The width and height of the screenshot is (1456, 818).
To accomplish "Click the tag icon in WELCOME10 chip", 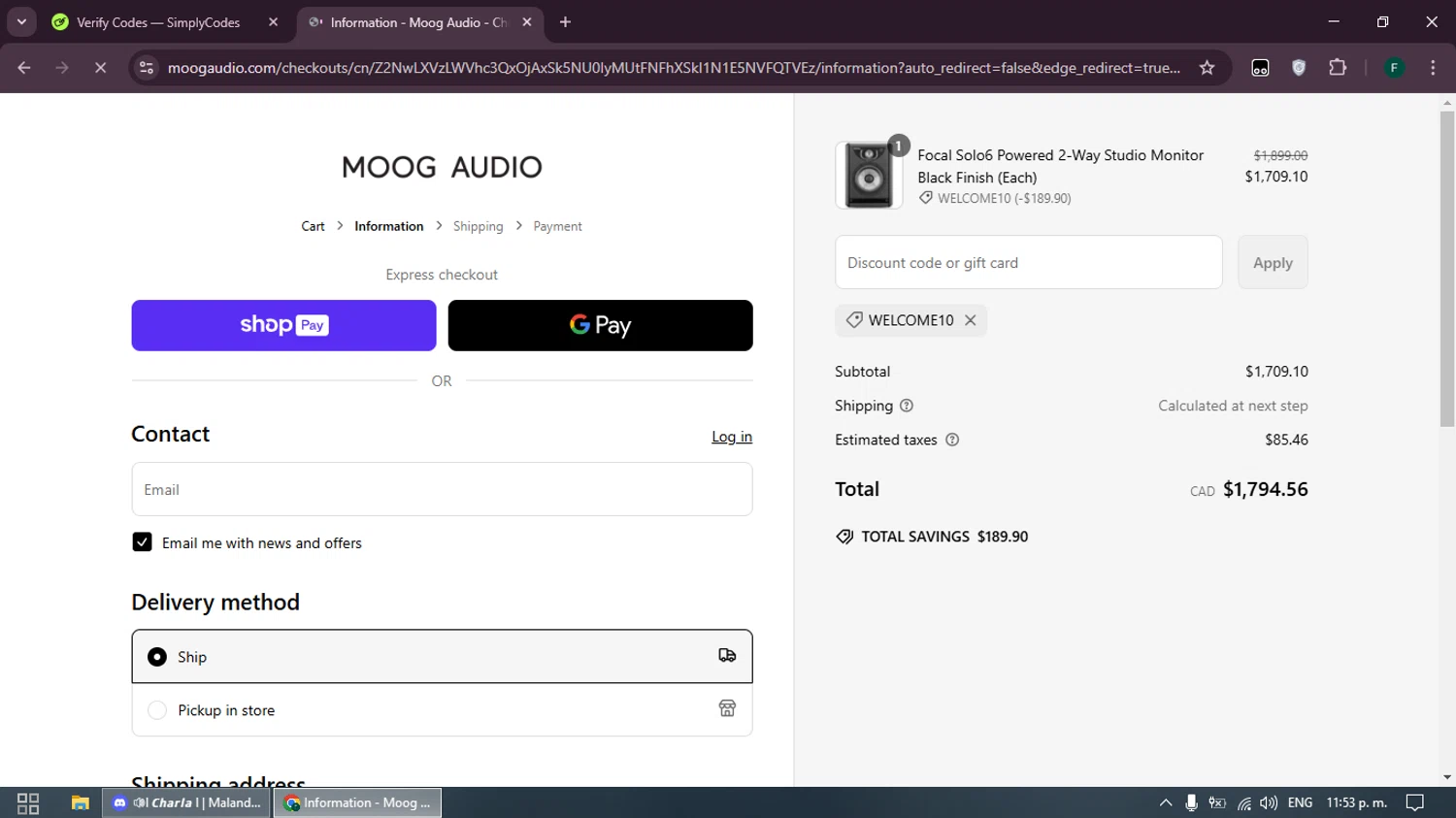I will pyautogui.click(x=854, y=320).
